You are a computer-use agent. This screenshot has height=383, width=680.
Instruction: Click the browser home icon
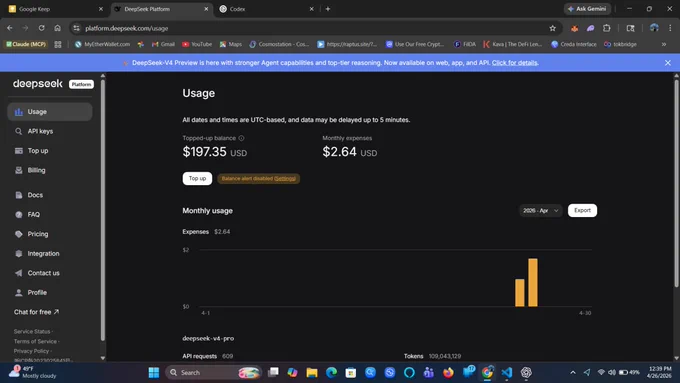pyautogui.click(x=57, y=28)
